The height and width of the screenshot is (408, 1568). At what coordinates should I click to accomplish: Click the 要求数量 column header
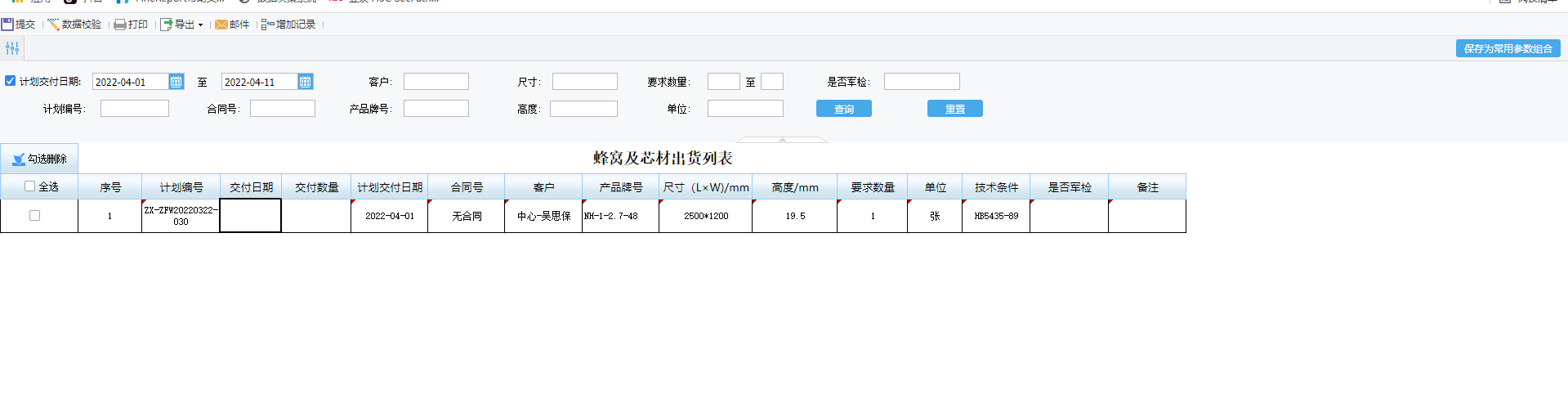coord(873,187)
